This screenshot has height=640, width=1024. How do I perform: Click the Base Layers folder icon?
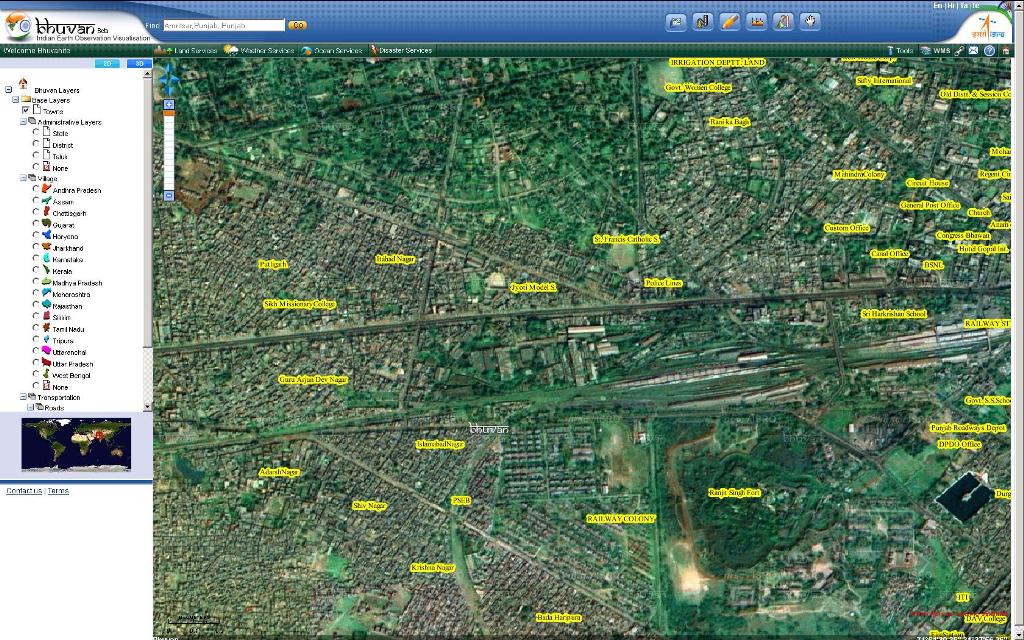26,100
